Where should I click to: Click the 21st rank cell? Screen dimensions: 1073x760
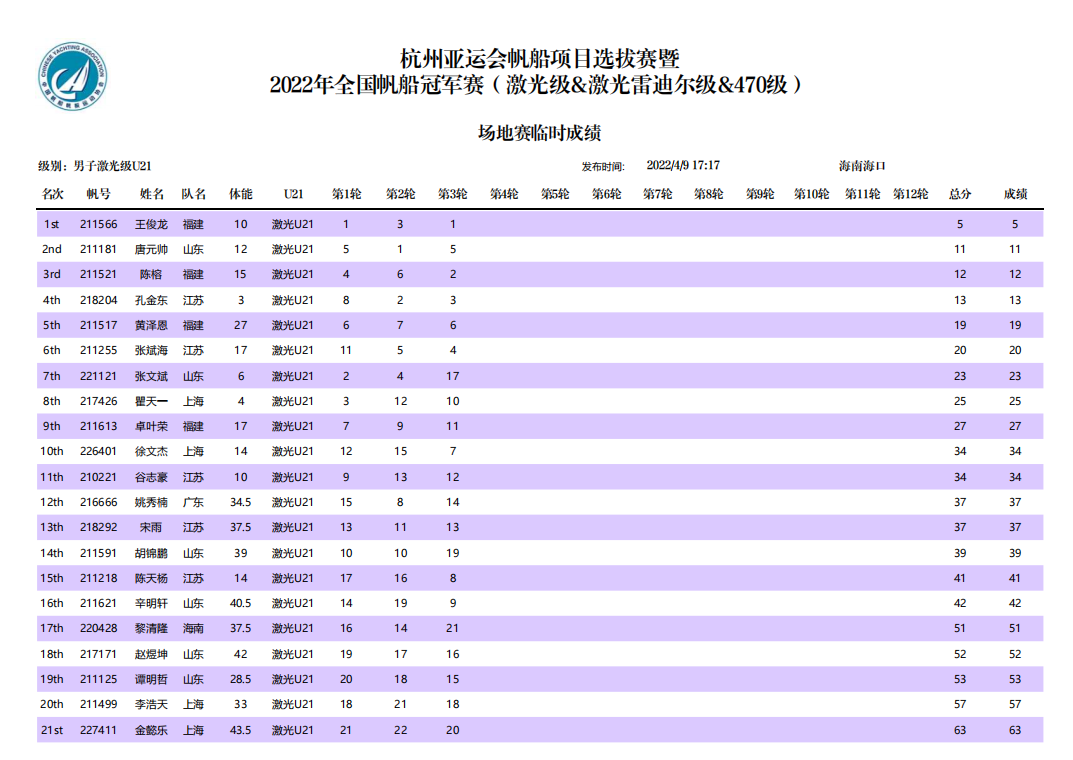click(x=52, y=730)
